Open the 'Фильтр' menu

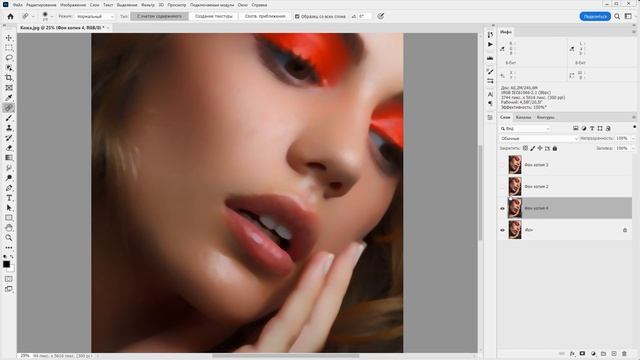pos(148,5)
